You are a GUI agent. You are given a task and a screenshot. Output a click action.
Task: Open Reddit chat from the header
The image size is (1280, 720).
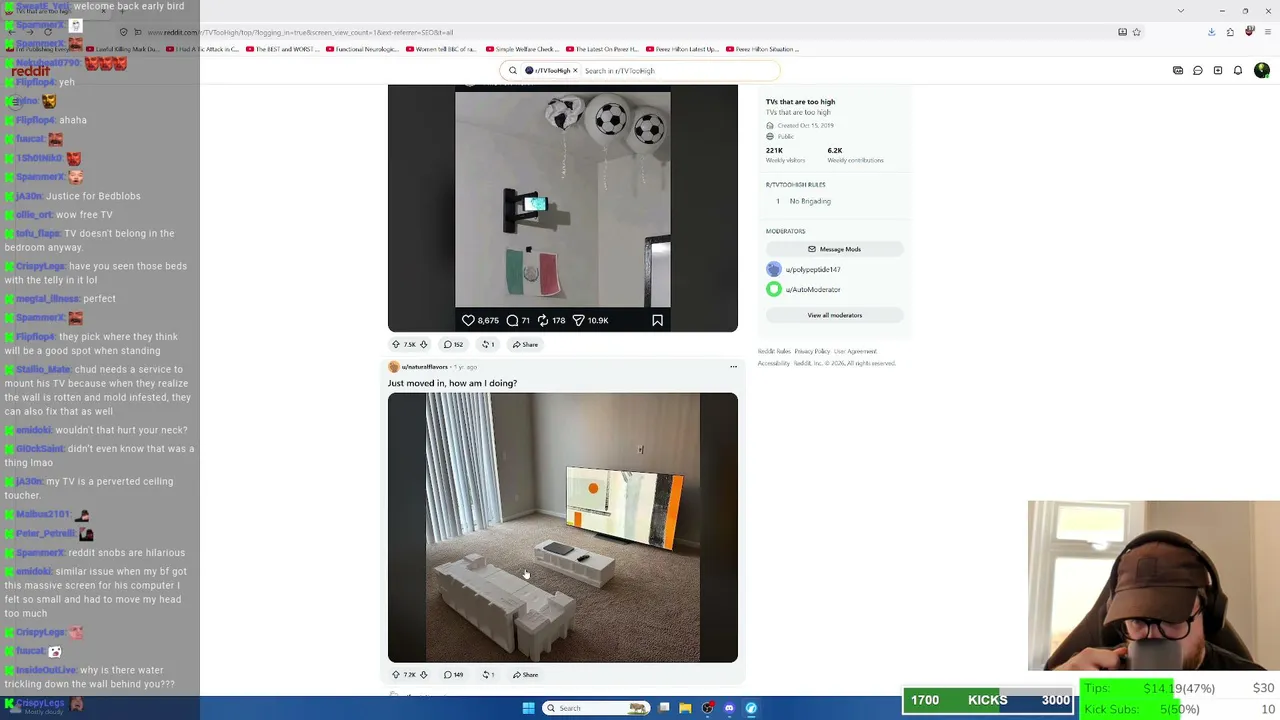1198,71
